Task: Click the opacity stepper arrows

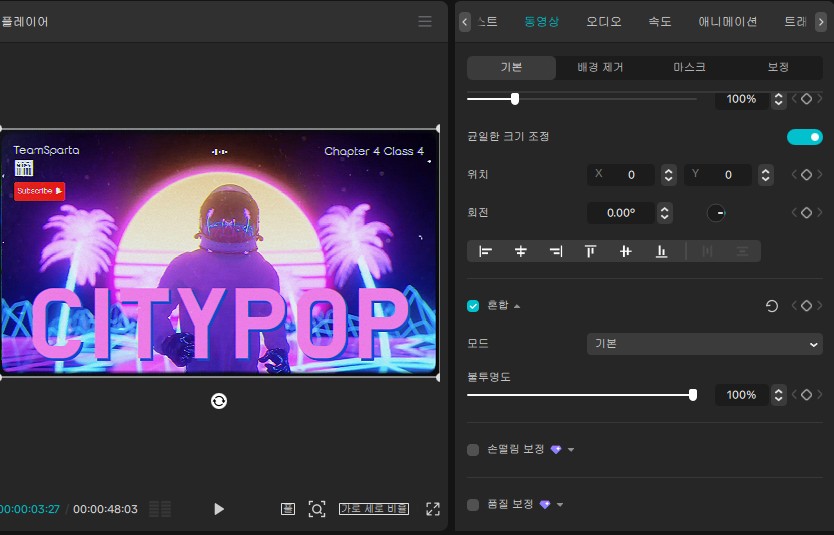Action: click(779, 395)
